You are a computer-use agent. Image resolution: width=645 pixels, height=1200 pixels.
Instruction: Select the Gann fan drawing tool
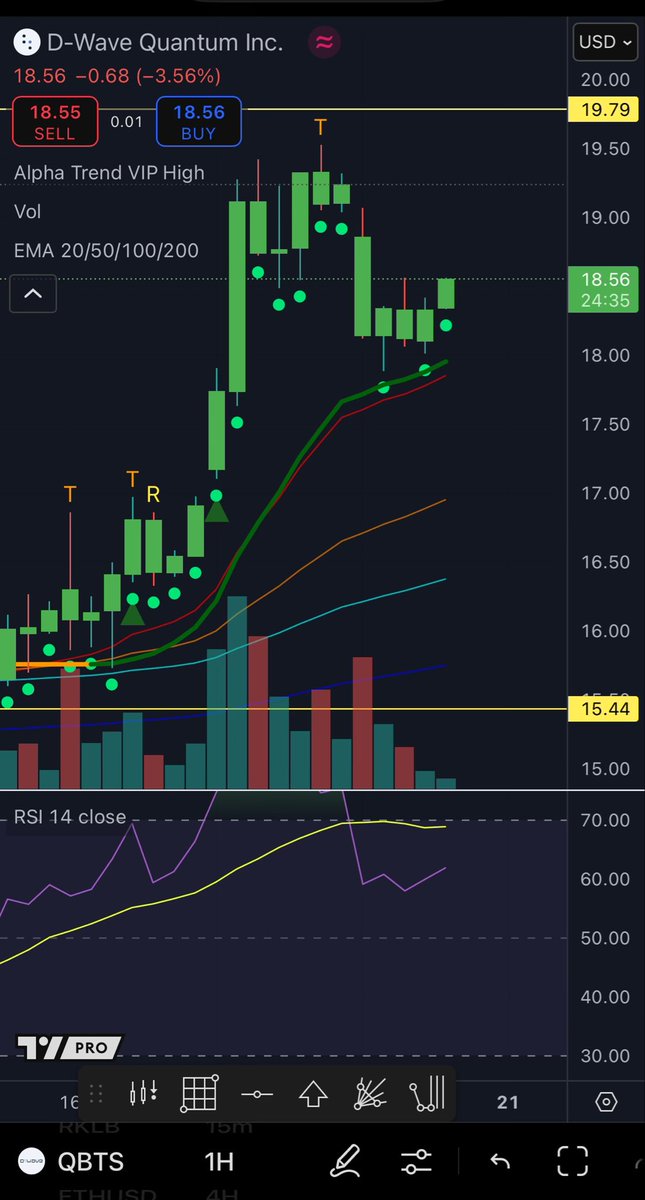pyautogui.click(x=370, y=1095)
